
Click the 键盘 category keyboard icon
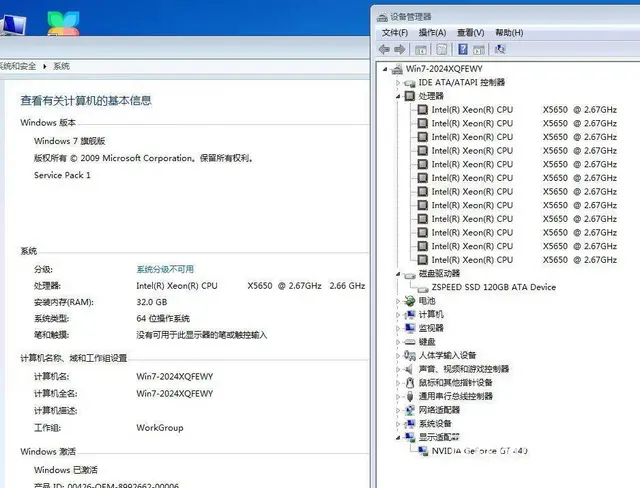click(x=410, y=342)
